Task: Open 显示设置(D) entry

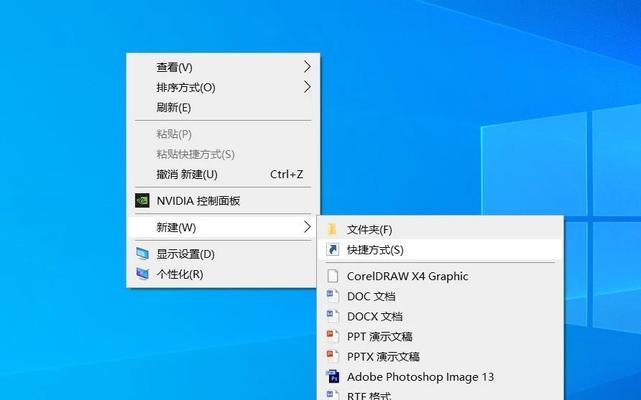Action: tap(223, 254)
